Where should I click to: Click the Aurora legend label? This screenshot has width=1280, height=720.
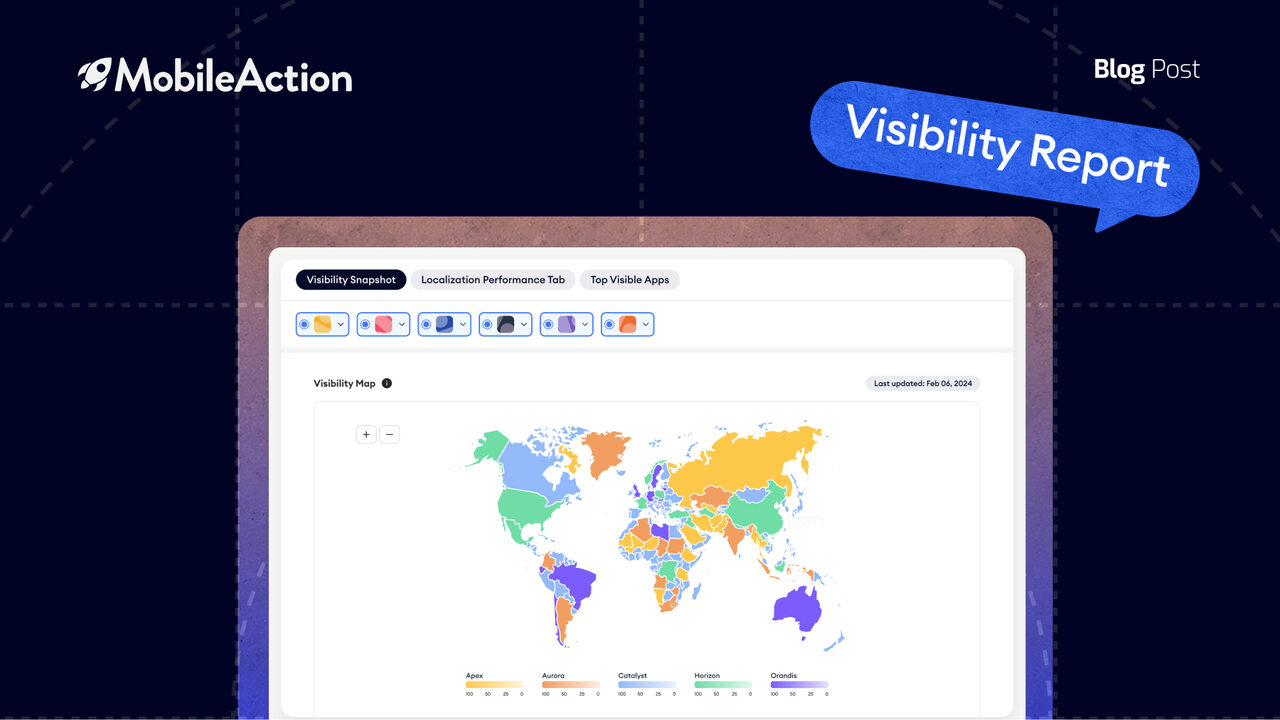tap(553, 676)
